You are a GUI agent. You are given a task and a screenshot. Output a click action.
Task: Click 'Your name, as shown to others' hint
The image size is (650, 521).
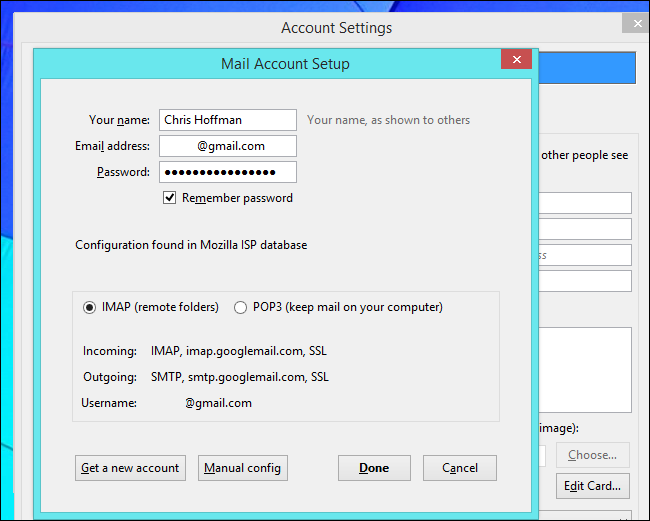coord(388,120)
